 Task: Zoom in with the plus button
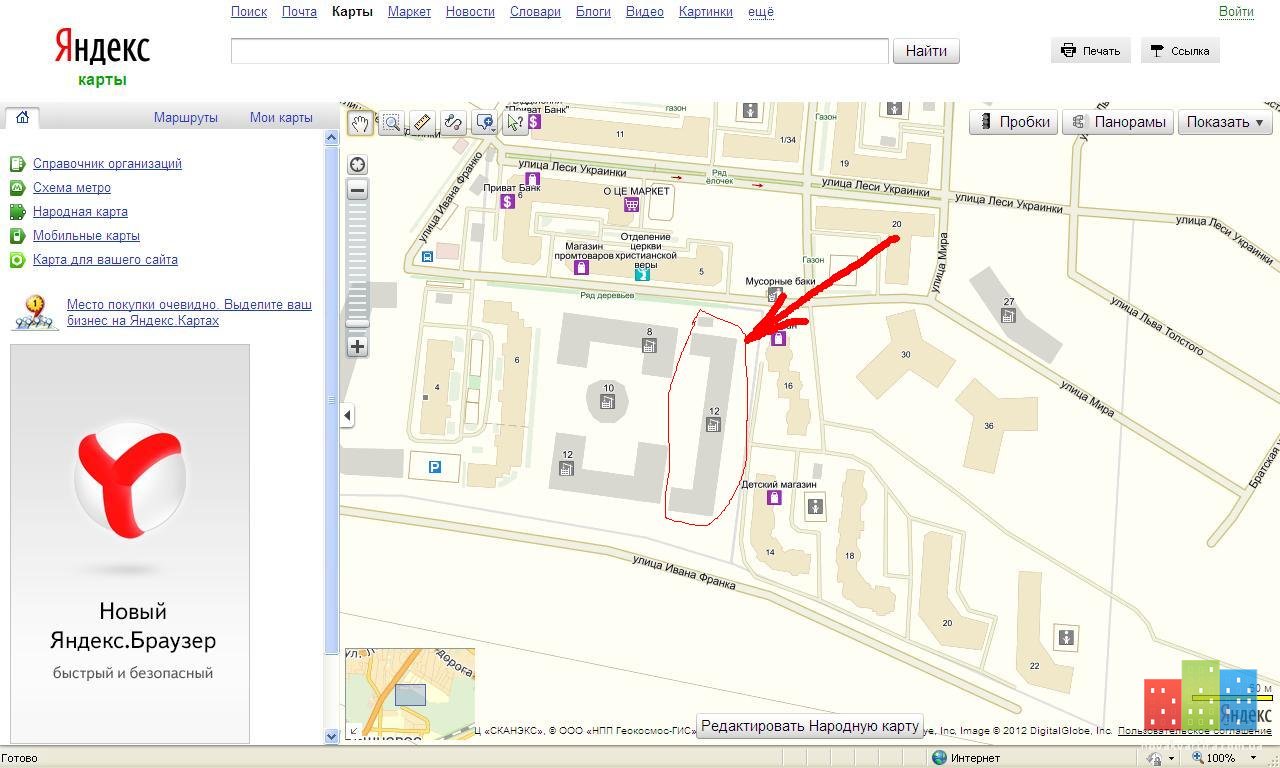pyautogui.click(x=357, y=346)
